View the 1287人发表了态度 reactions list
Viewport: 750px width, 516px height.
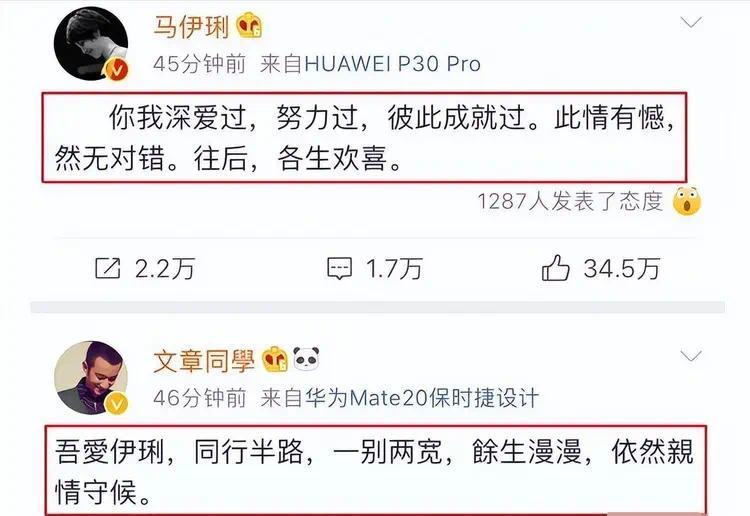[x=570, y=201]
